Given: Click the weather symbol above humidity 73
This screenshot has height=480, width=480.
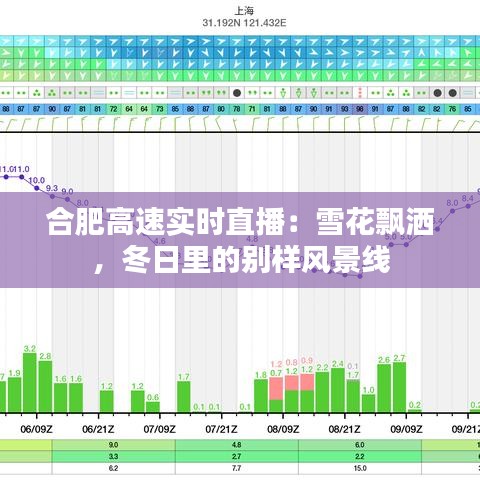Looking at the screenshot, I should point(160,93).
